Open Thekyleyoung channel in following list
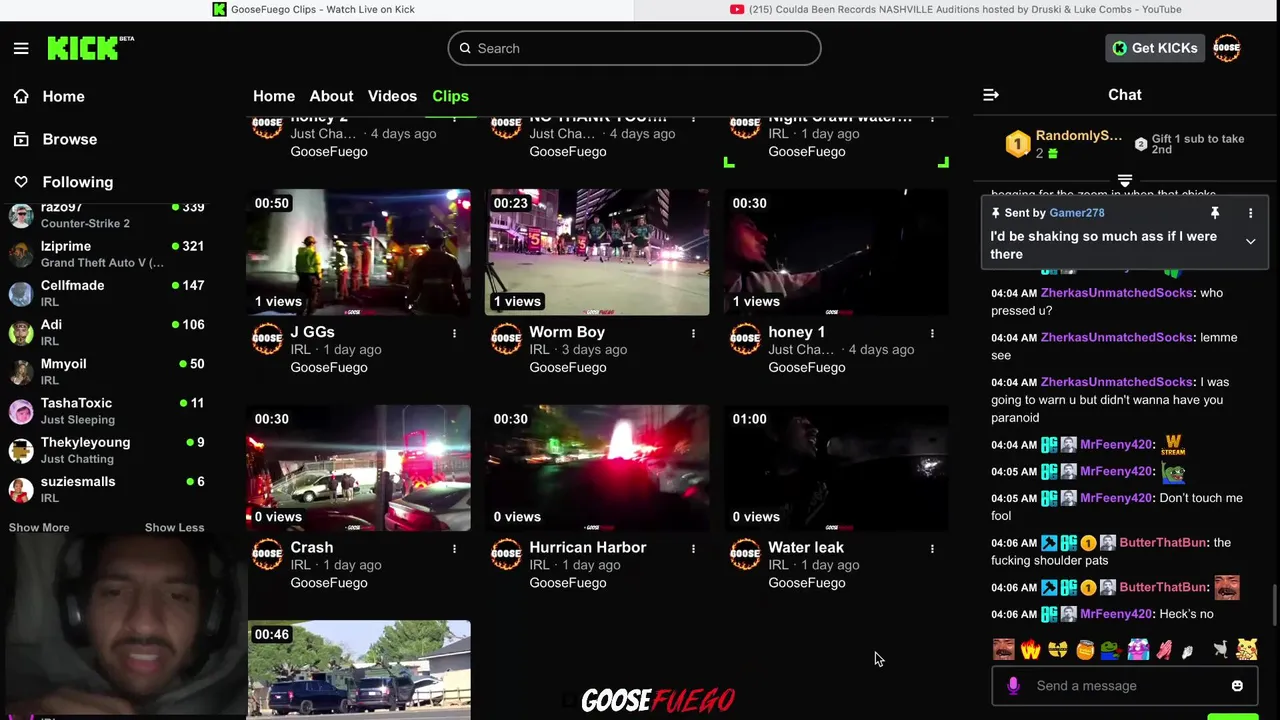 [107, 449]
